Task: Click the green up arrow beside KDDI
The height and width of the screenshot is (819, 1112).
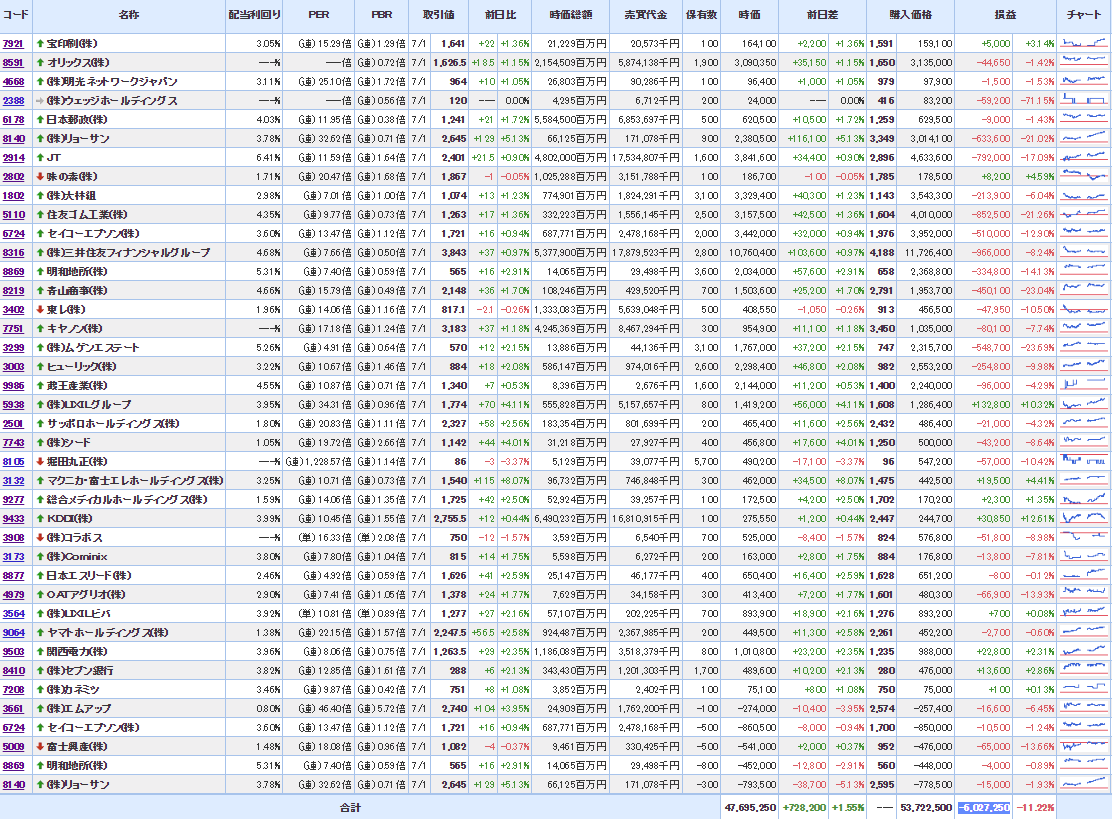Action: pyautogui.click(x=40, y=519)
